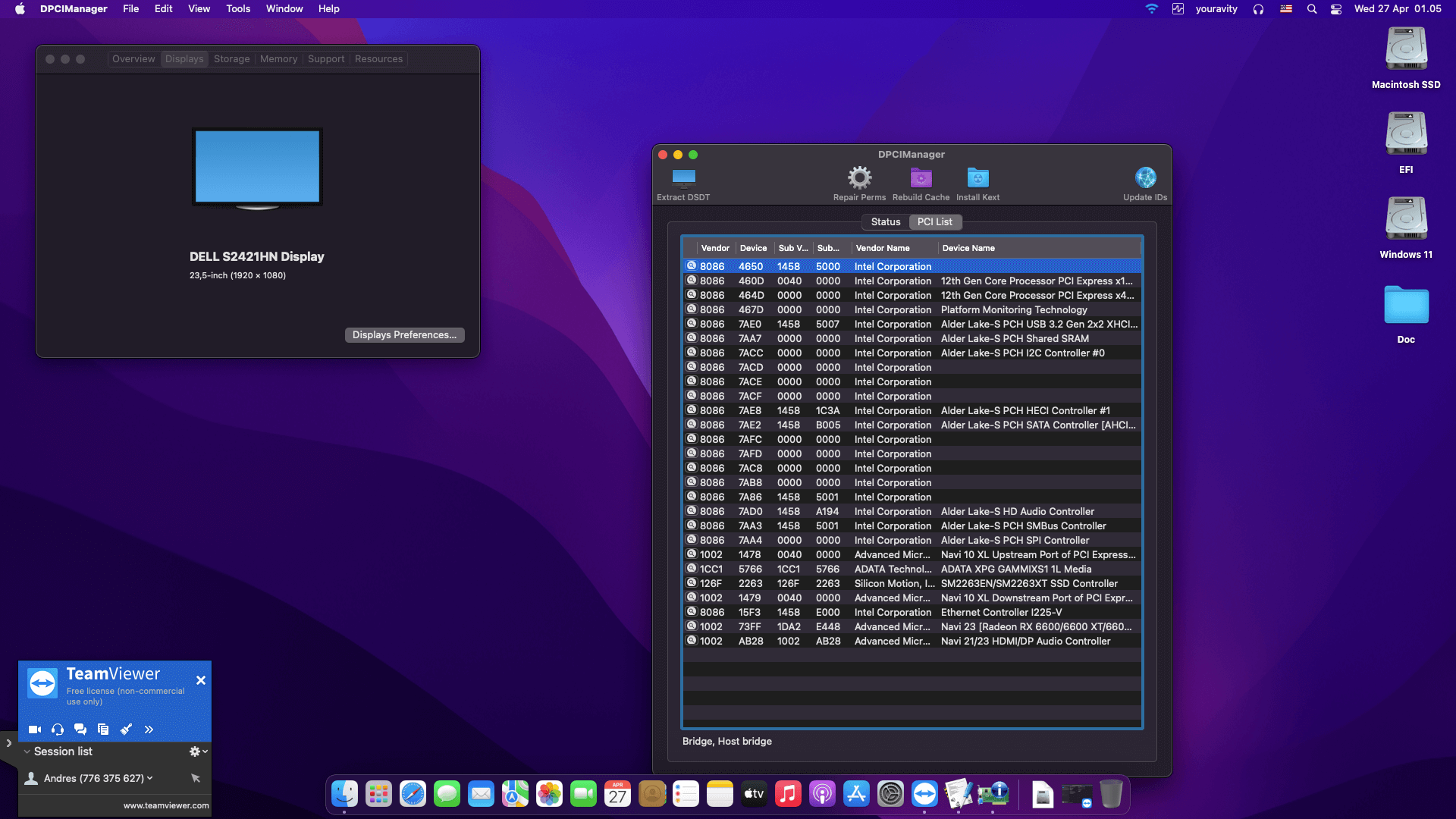The width and height of the screenshot is (1456, 819).
Task: Open the Overview tab in About This Mac
Action: 133,59
